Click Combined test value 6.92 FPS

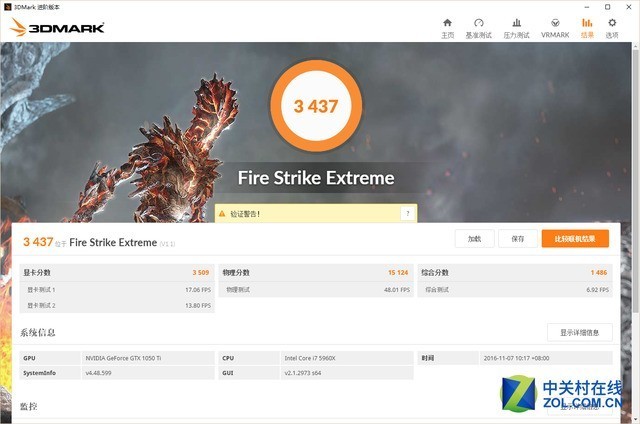[598, 289]
